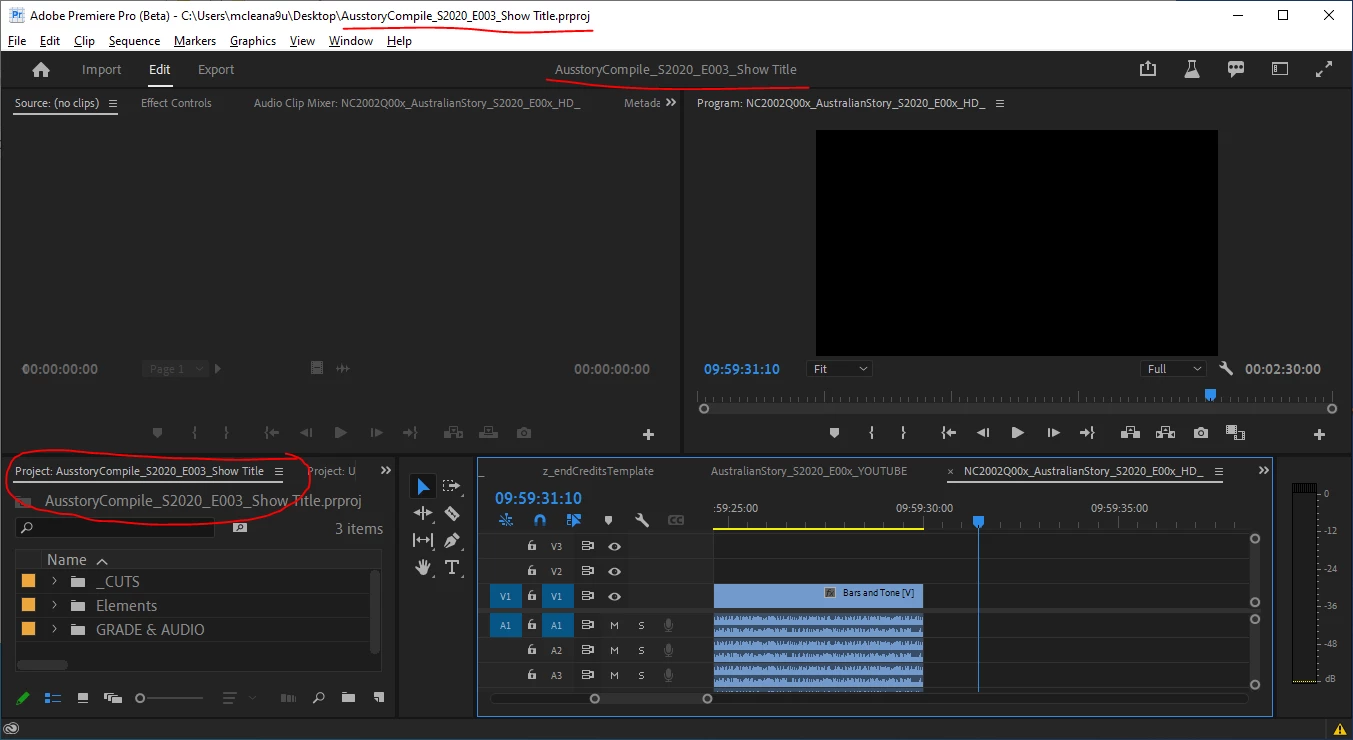The width and height of the screenshot is (1353, 740).
Task: Adjust Project panel thumbnail zoom slider
Action: coord(170,697)
